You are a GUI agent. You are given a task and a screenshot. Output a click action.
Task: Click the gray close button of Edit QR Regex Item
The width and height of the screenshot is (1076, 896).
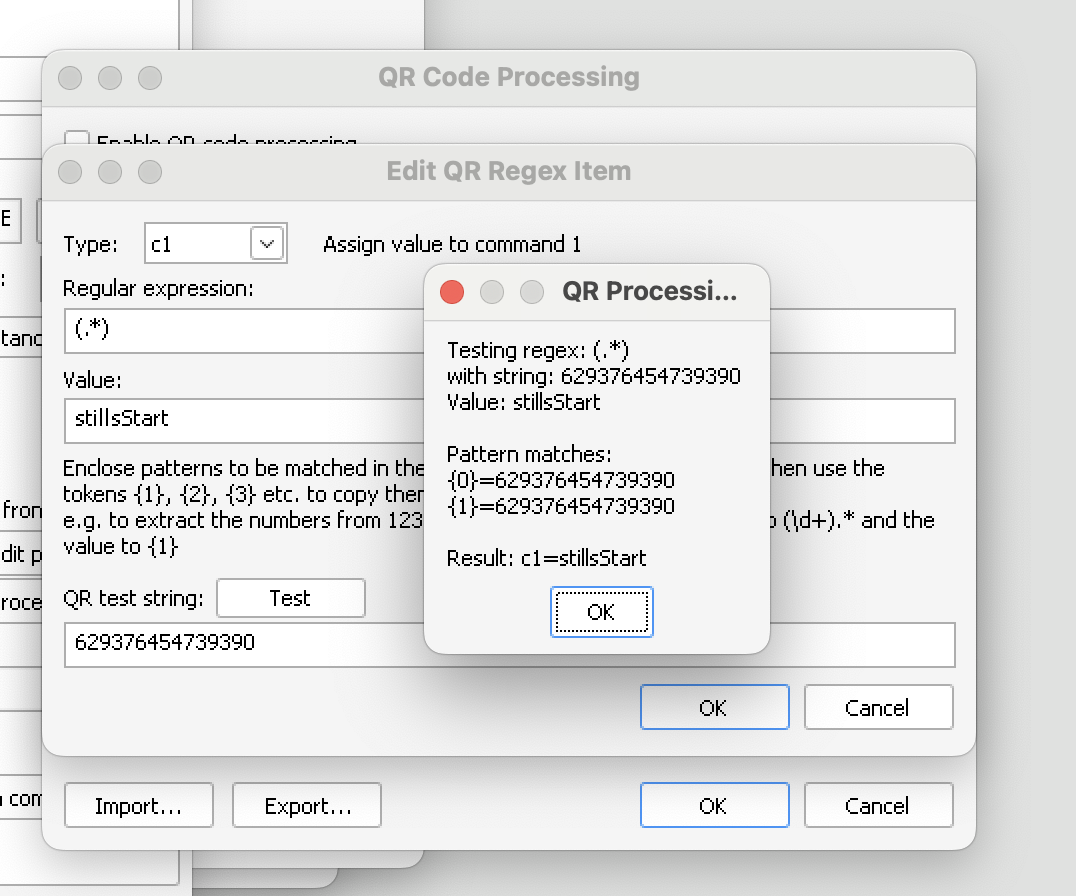click(70, 172)
